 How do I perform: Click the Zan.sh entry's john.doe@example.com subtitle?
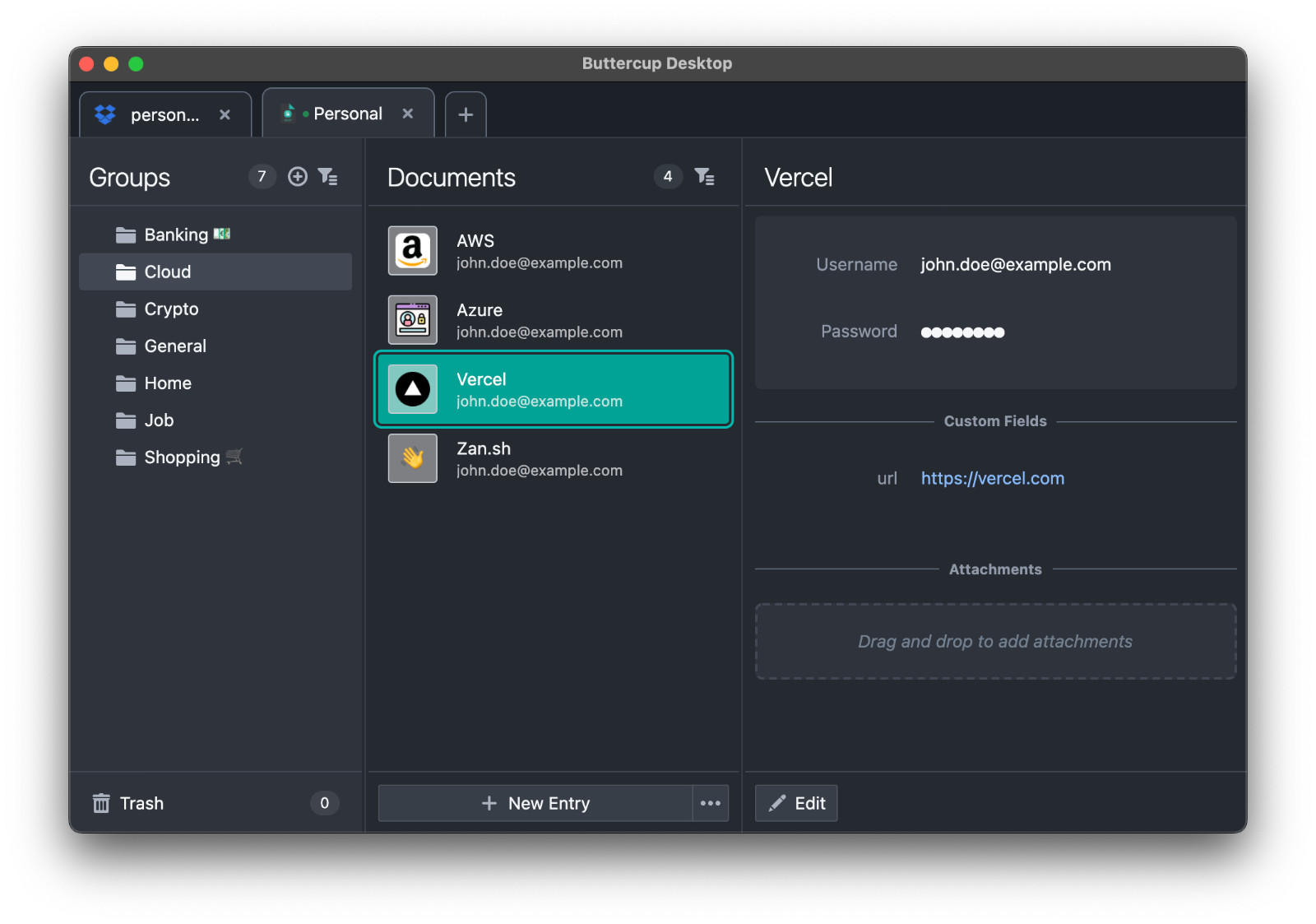tap(540, 471)
